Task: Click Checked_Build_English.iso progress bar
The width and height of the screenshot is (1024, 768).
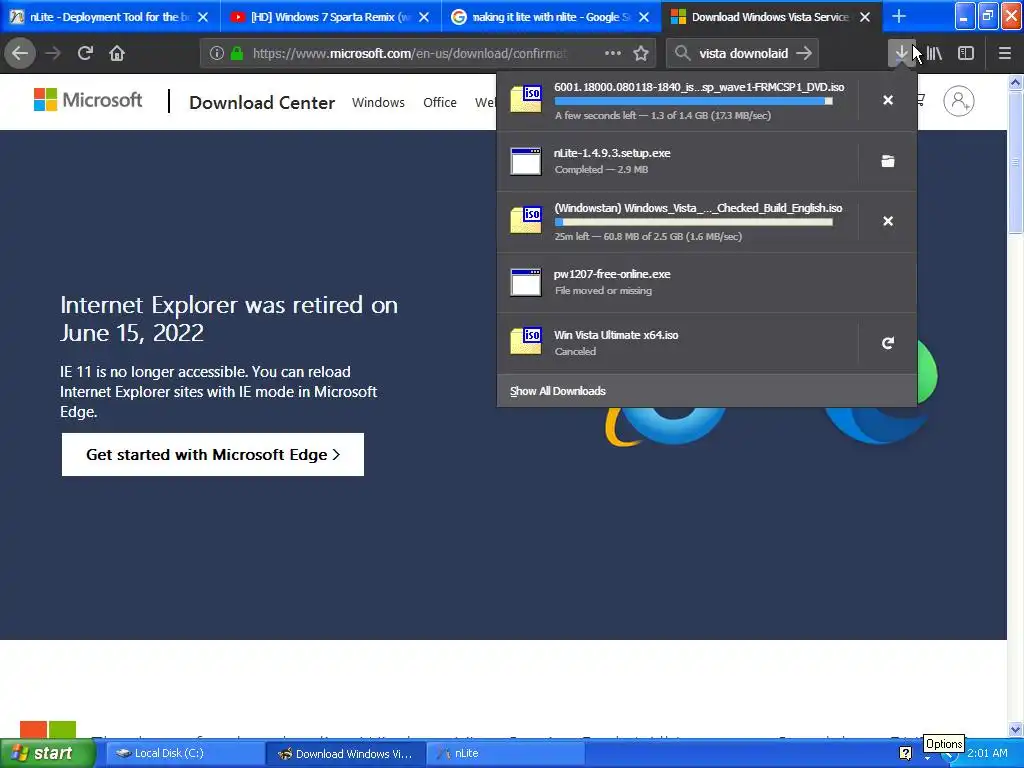Action: pos(694,222)
